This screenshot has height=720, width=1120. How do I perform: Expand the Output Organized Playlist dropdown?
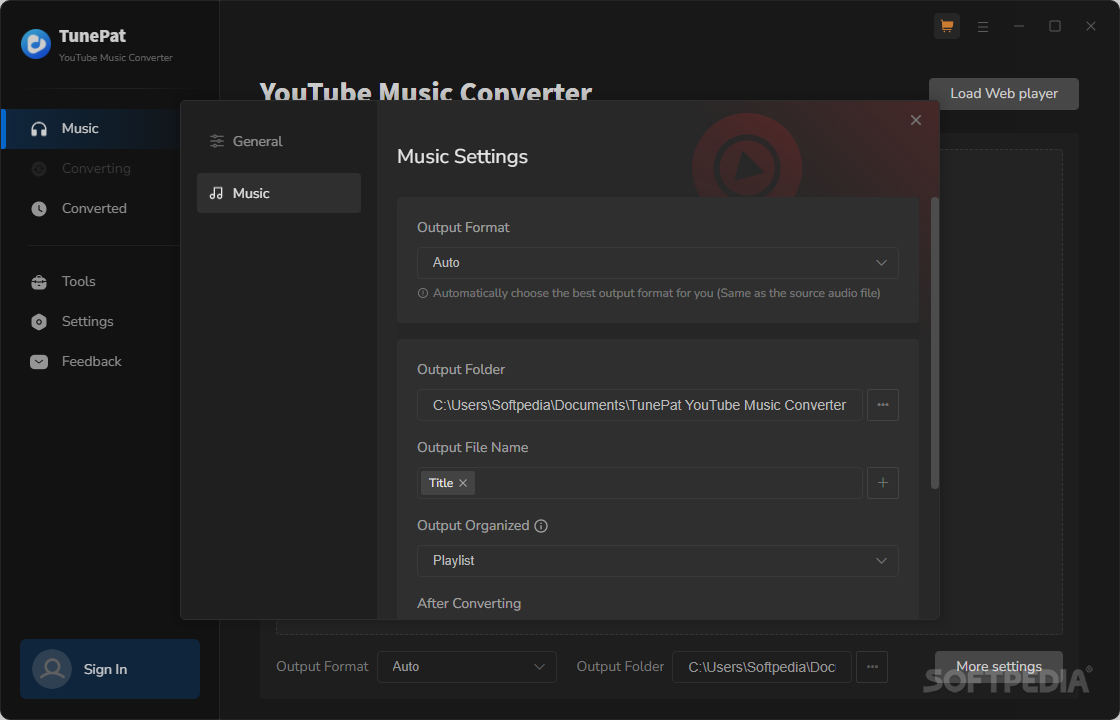[658, 561]
